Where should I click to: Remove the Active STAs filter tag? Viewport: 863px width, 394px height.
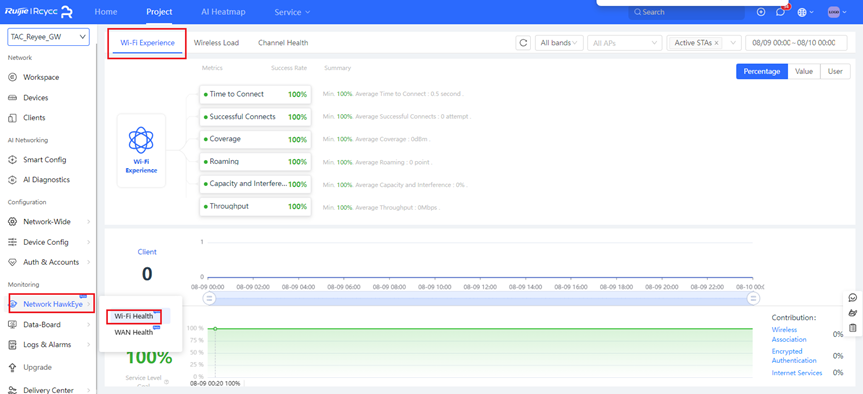(x=717, y=43)
